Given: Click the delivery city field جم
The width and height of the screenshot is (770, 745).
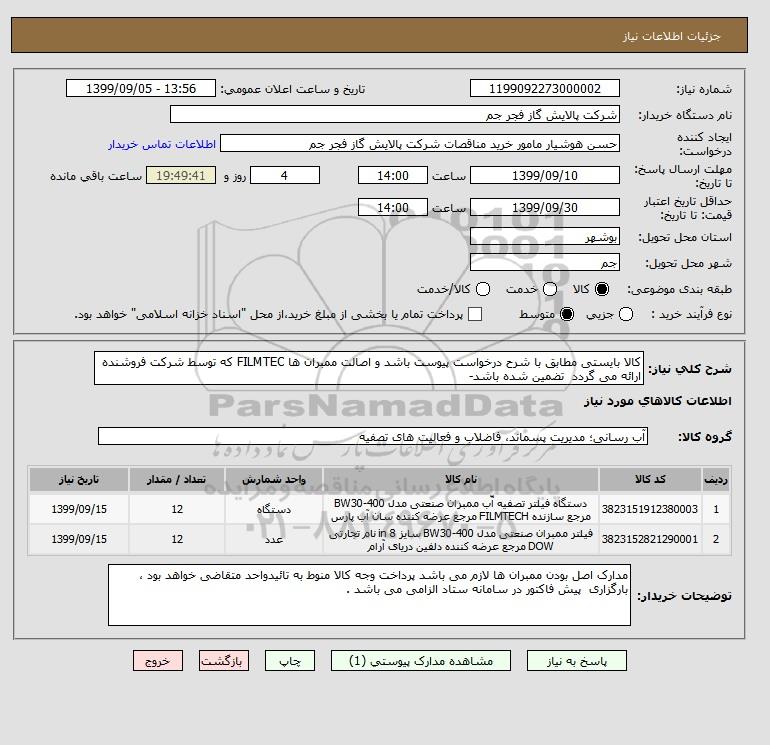Looking at the screenshot, I should coord(545,262).
